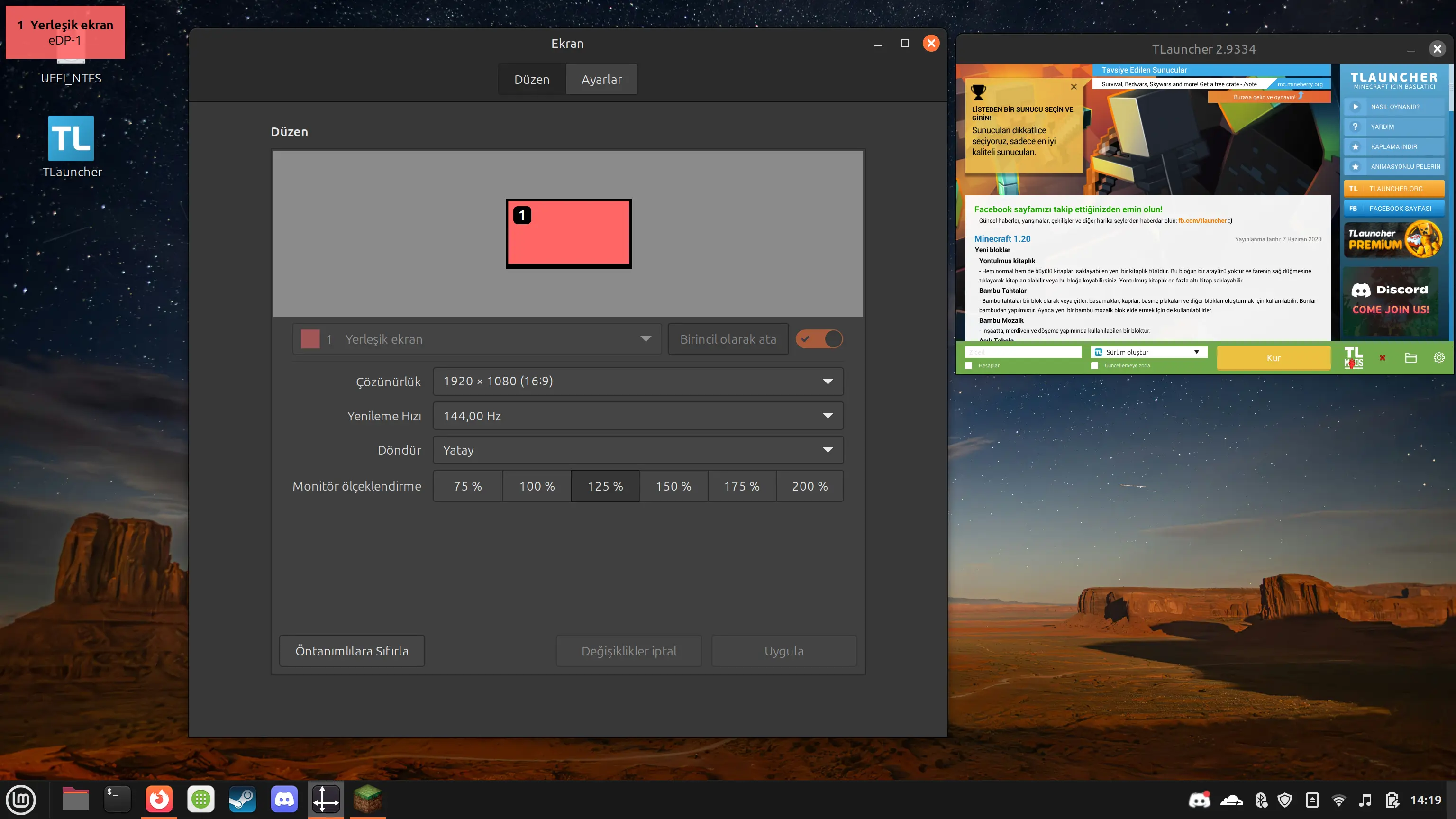Open the removable drives eject tray icon

pos(1312,800)
